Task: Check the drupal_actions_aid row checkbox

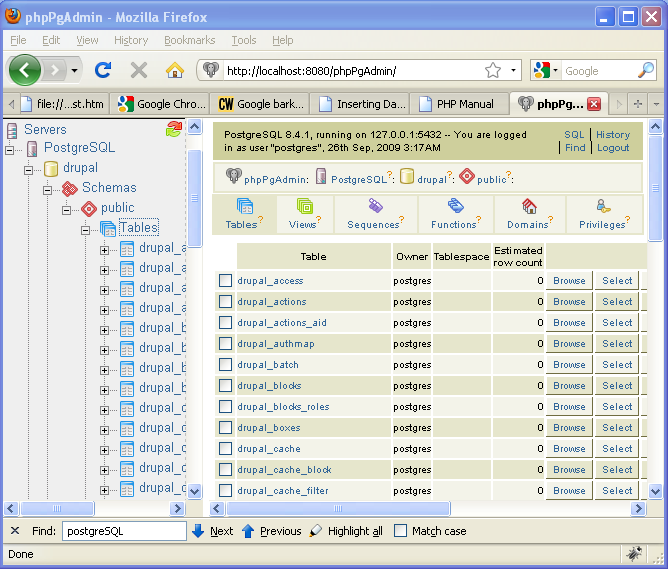Action: (225, 322)
